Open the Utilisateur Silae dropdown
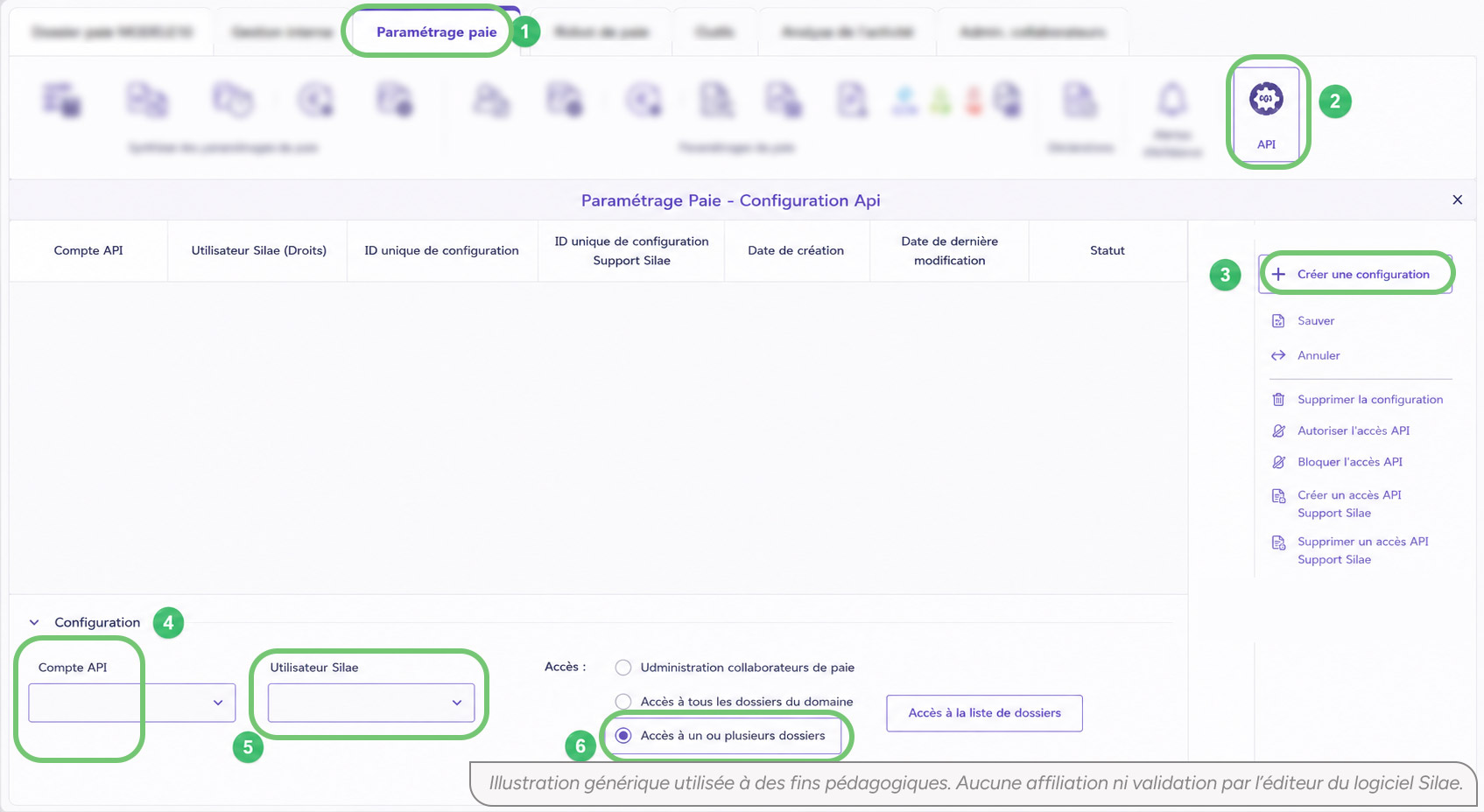1484x812 pixels. pyautogui.click(x=371, y=703)
